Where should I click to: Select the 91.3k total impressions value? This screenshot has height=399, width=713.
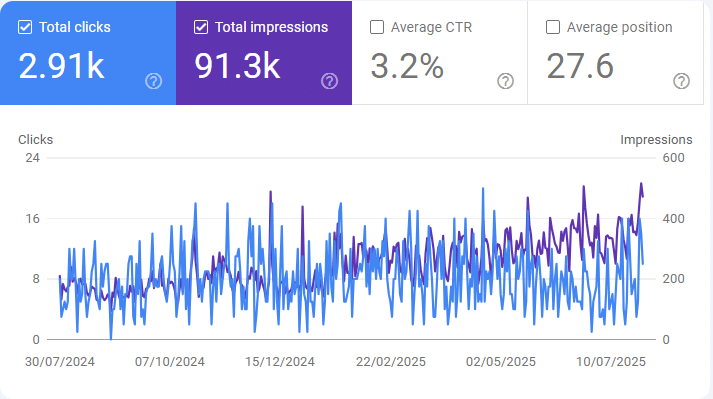tap(237, 66)
